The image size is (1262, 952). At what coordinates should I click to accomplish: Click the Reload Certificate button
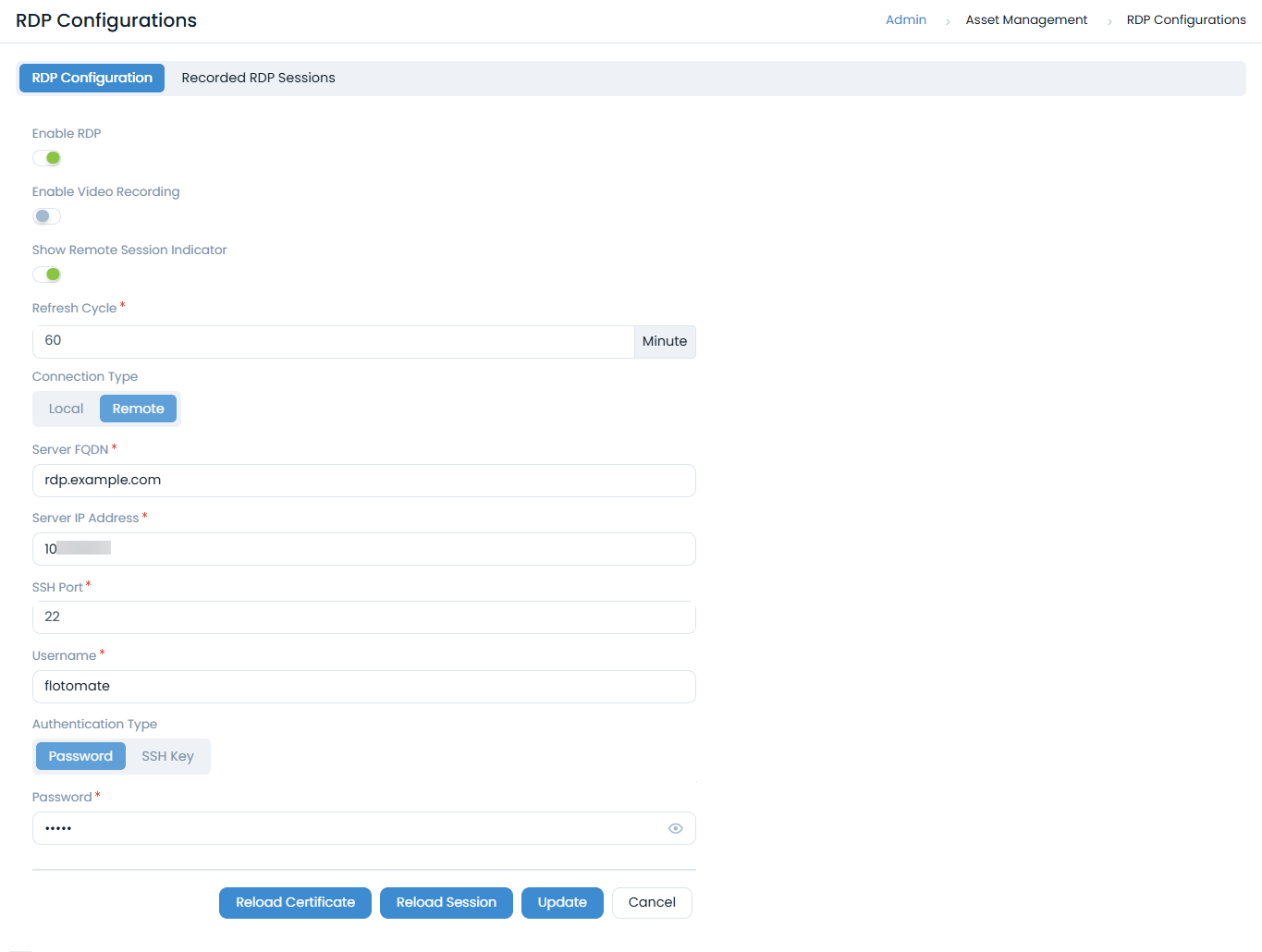tap(295, 903)
